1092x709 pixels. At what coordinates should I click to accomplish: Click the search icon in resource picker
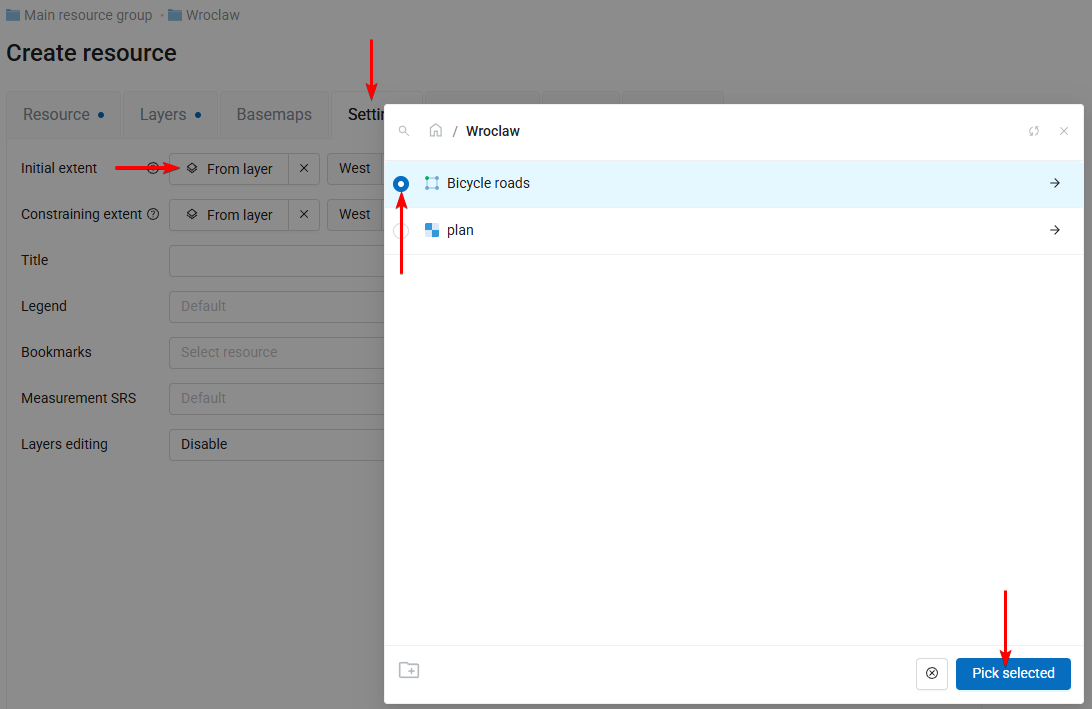(404, 131)
